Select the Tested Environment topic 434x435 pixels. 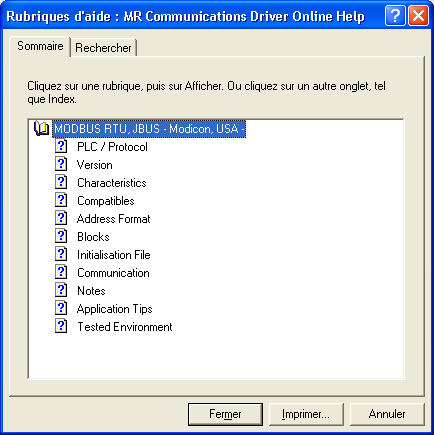point(125,327)
